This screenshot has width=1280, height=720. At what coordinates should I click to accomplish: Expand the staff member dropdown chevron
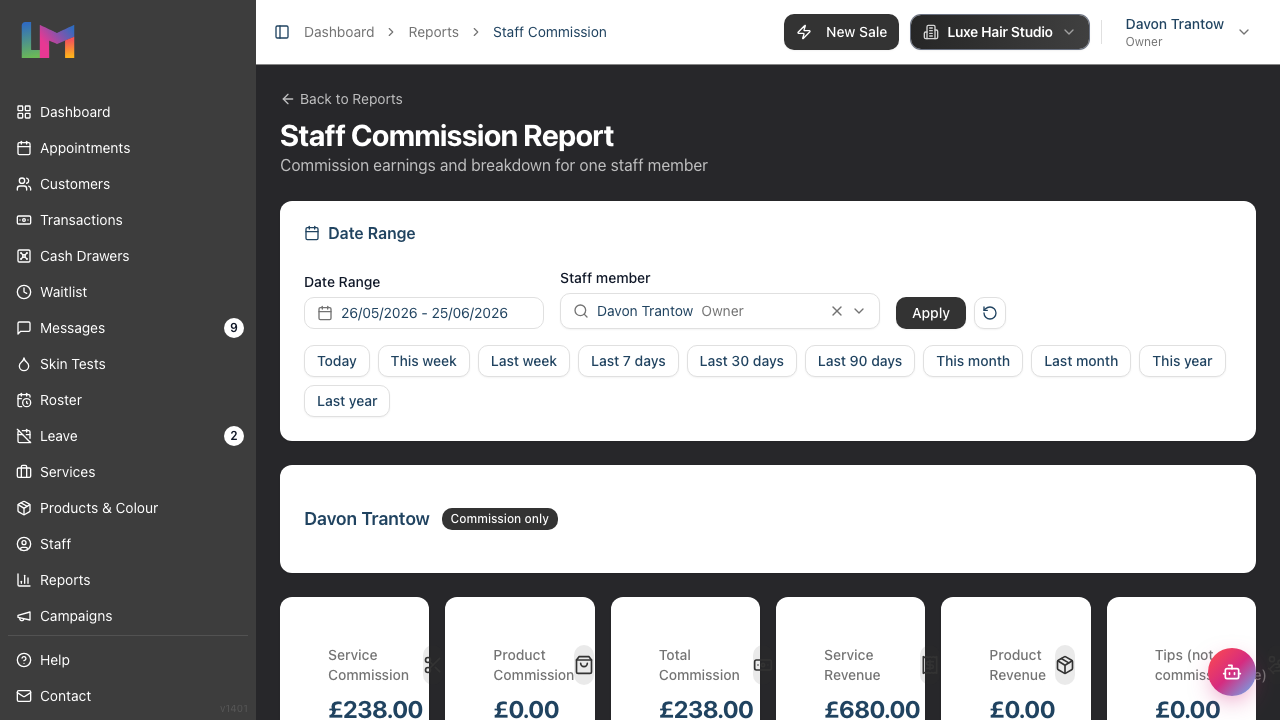[x=859, y=311]
